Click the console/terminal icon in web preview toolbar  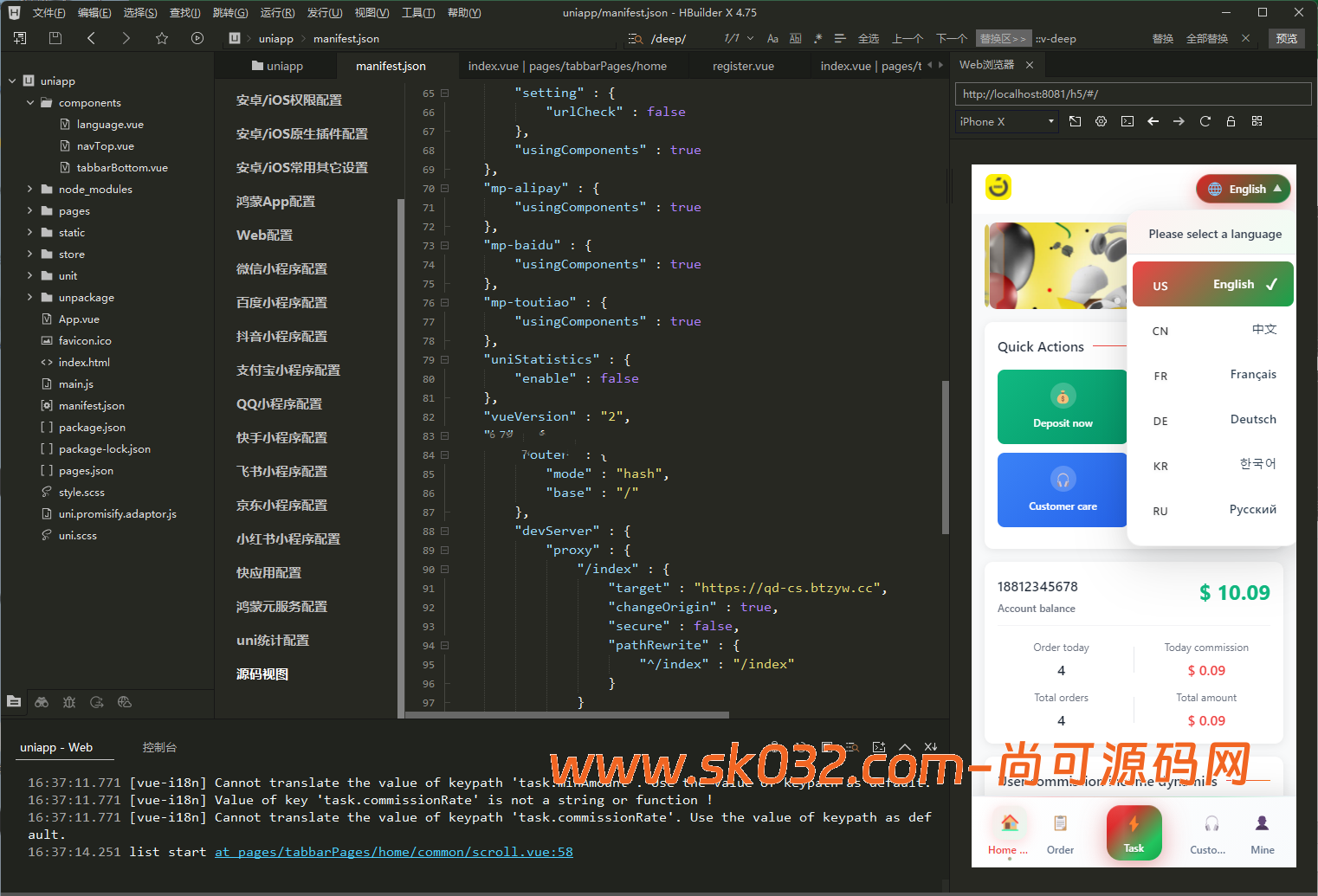tap(1127, 121)
